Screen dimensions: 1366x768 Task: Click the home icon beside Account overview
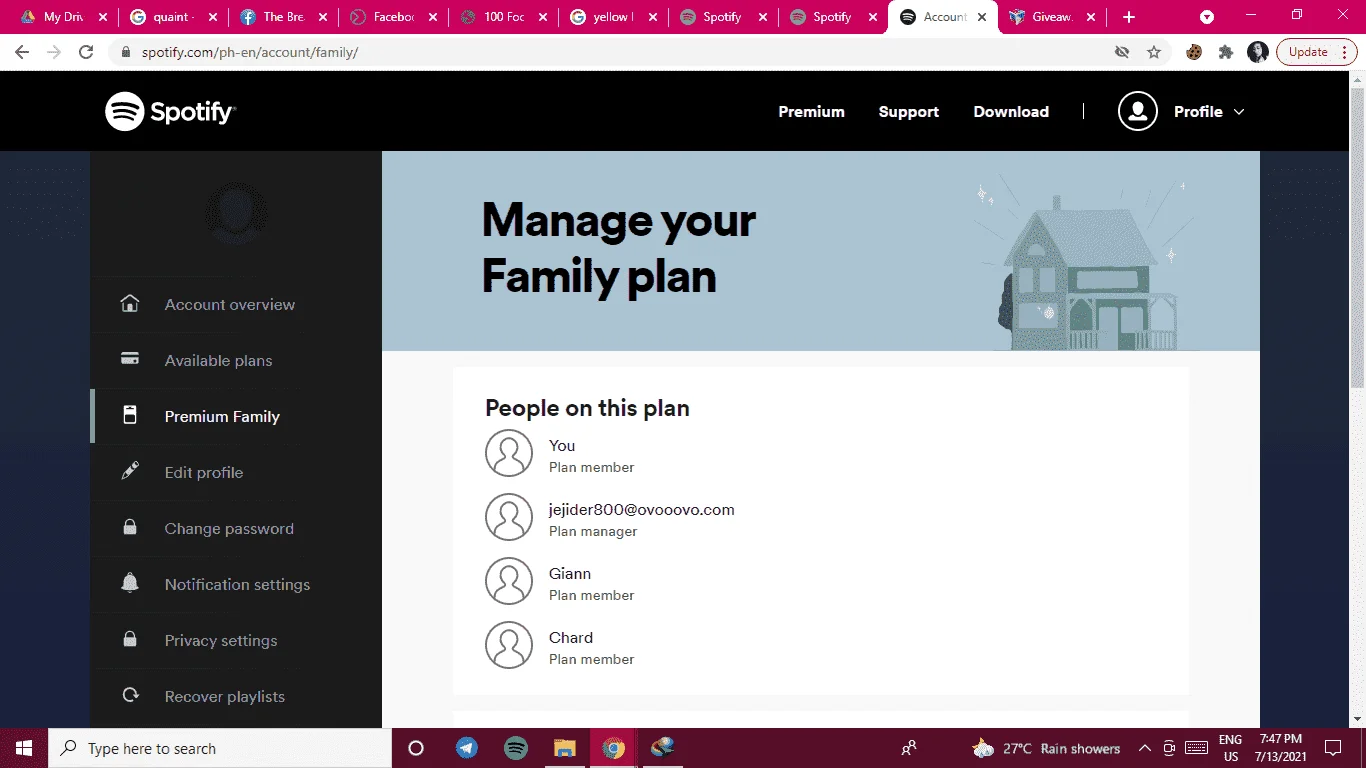(x=130, y=303)
